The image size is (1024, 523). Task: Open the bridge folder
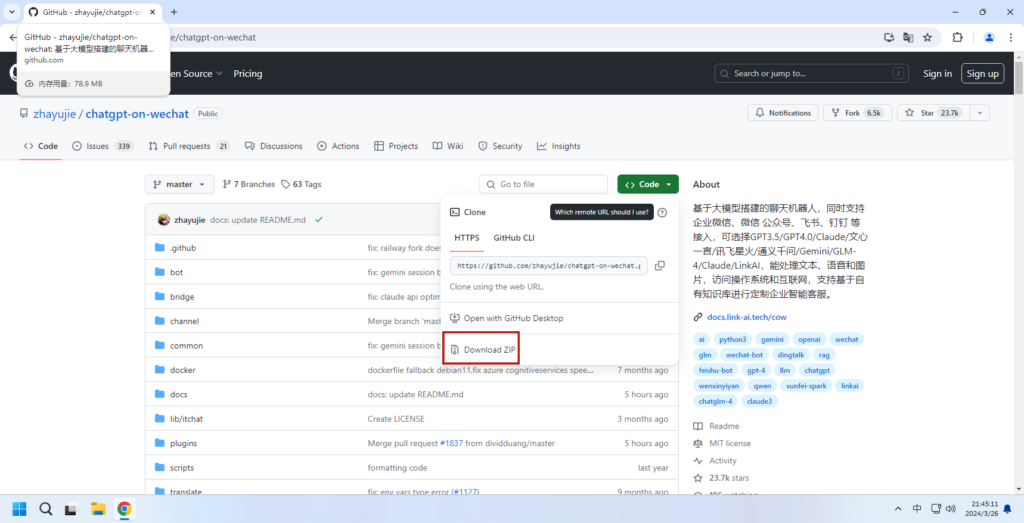182,296
